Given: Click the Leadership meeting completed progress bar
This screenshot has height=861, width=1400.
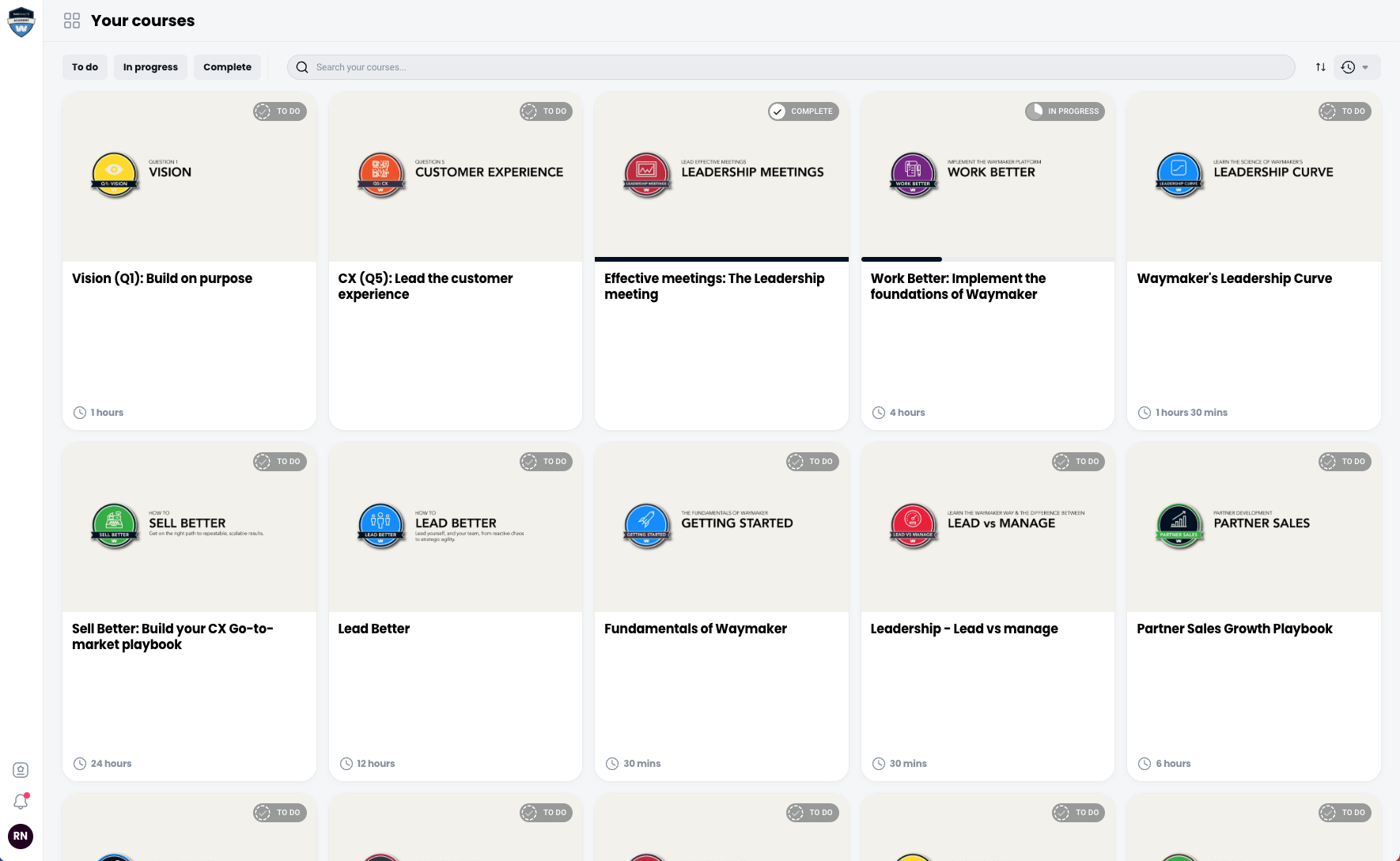Looking at the screenshot, I should [721, 259].
